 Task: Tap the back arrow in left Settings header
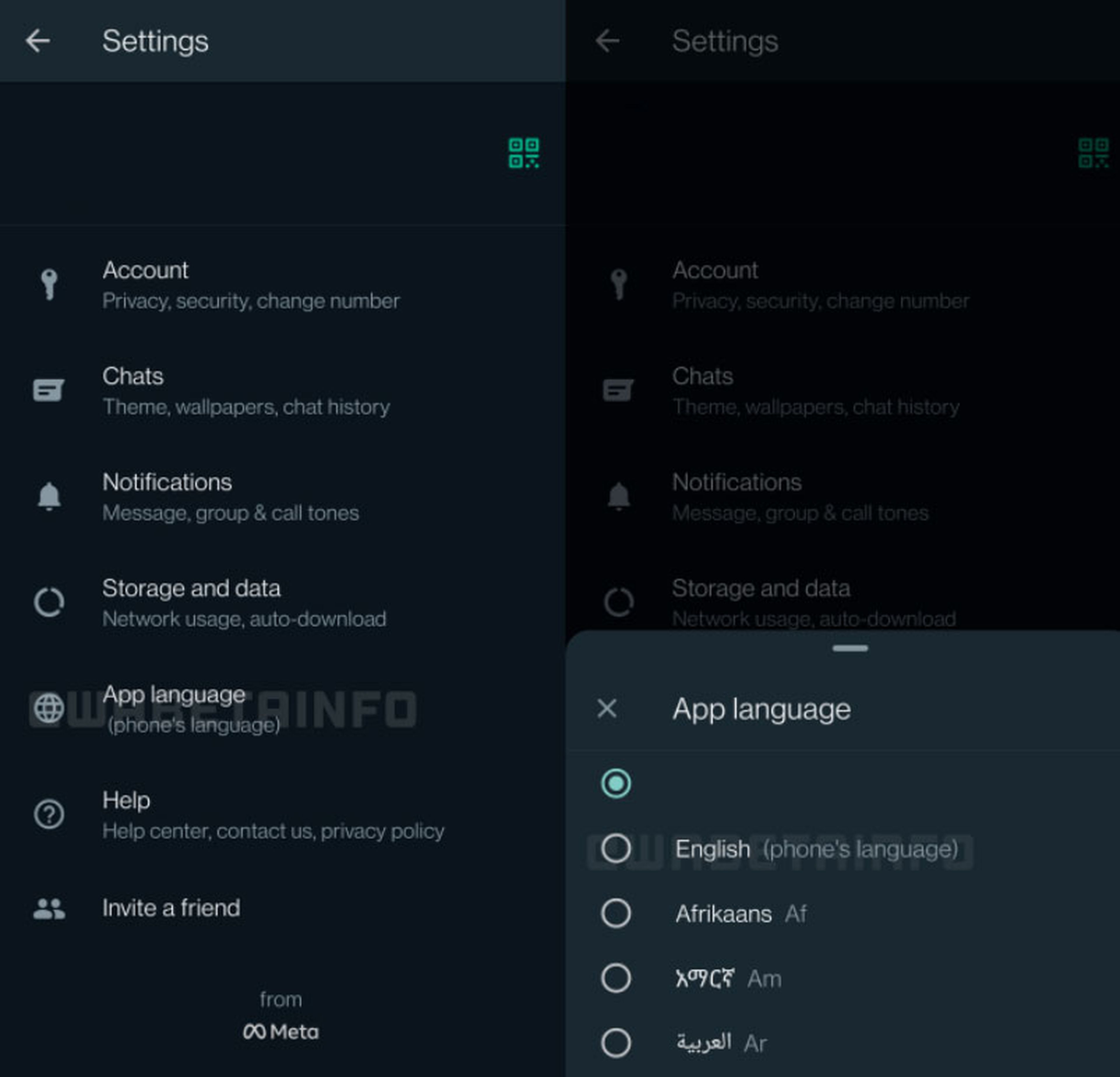[38, 41]
